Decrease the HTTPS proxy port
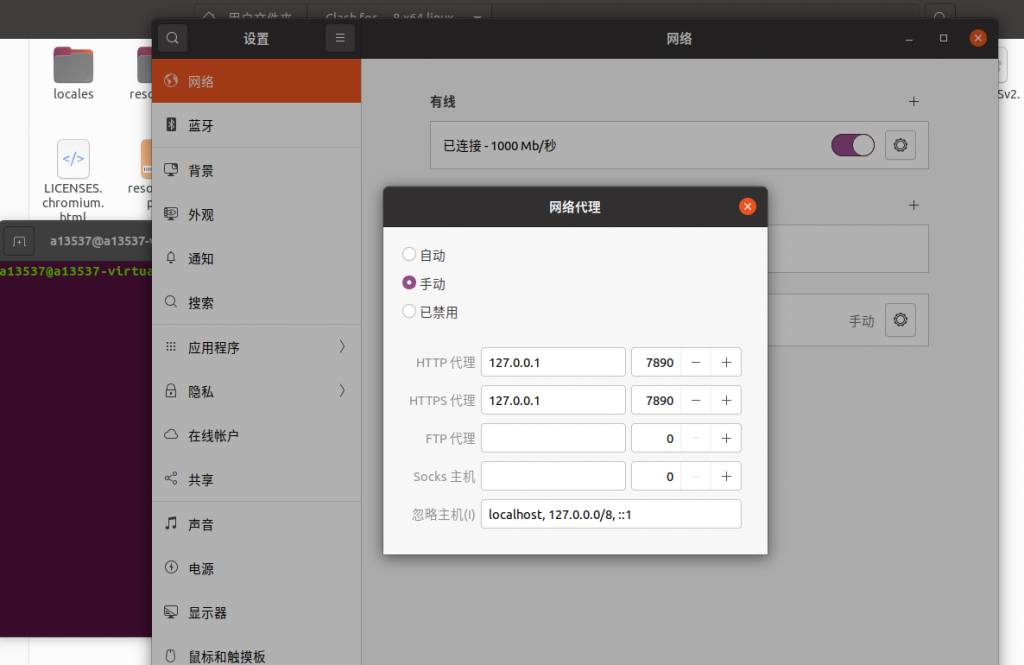 (x=696, y=400)
